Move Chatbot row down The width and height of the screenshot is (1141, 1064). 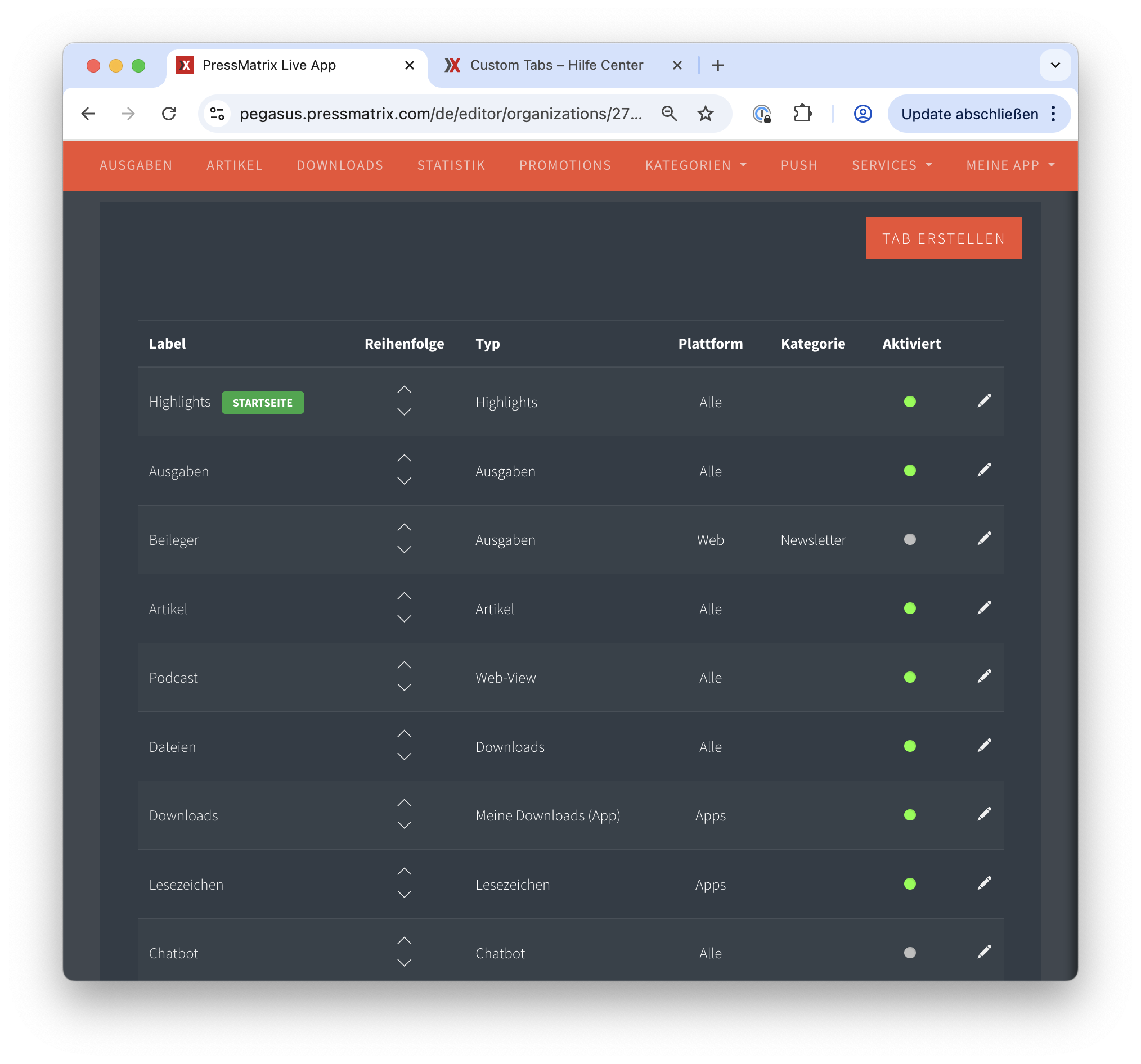pos(404,962)
